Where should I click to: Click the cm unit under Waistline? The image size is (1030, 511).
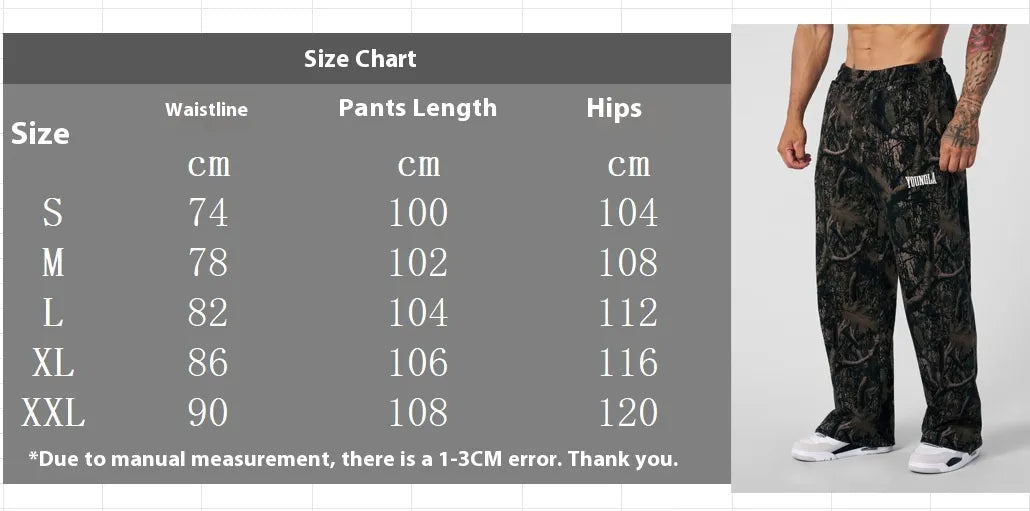point(208,165)
